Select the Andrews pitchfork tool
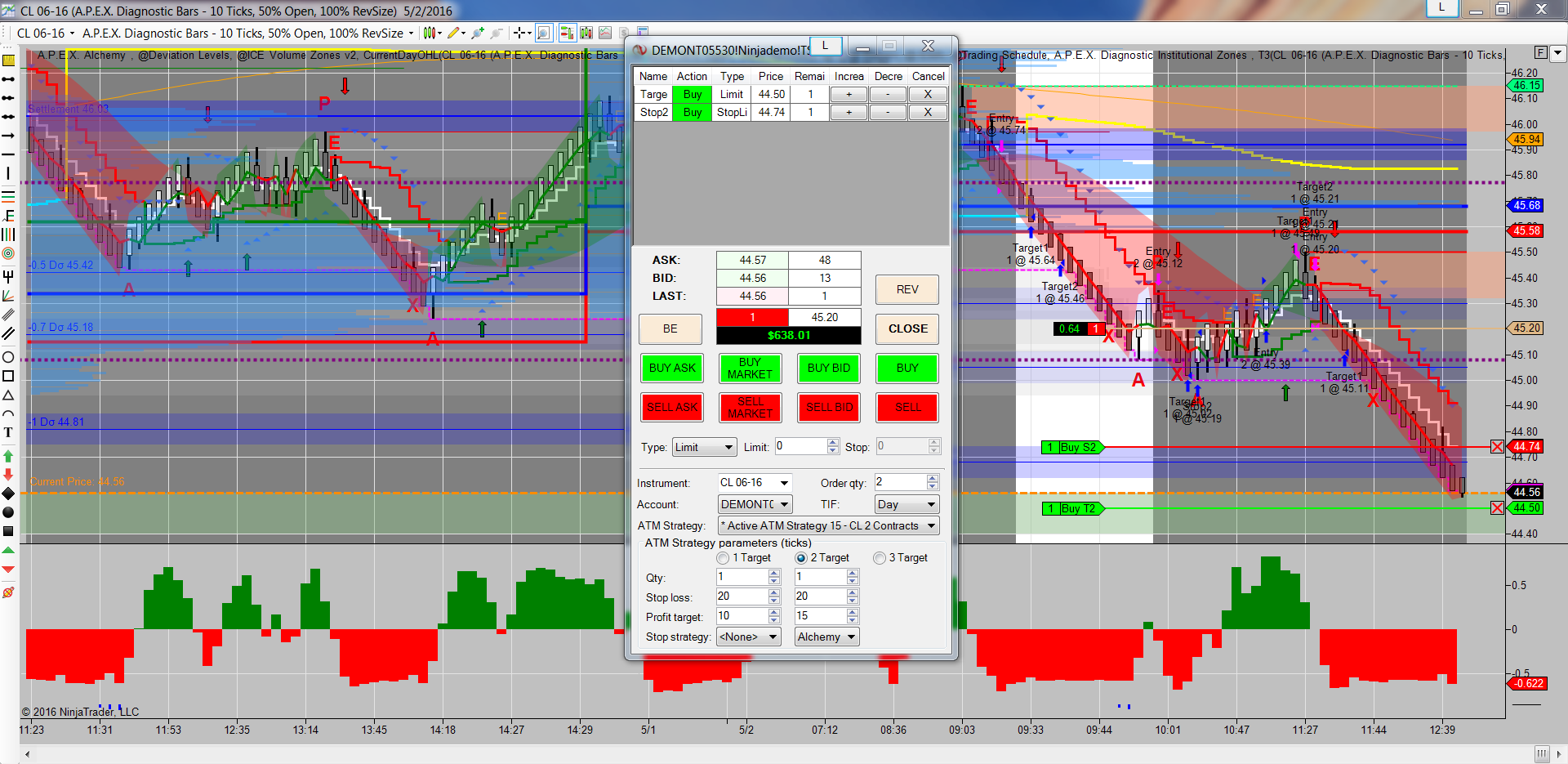The height and width of the screenshot is (764, 1568). tap(8, 276)
